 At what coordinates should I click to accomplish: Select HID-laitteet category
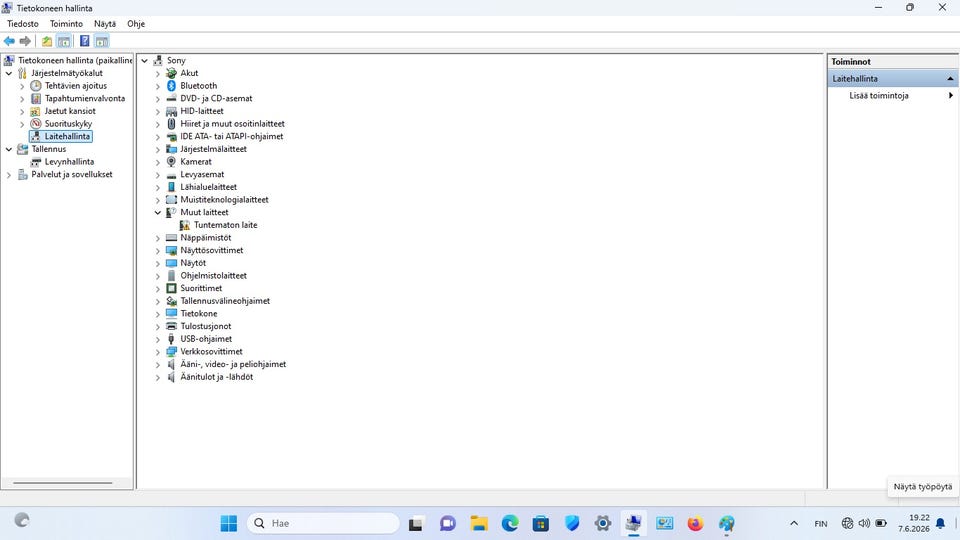(x=201, y=111)
